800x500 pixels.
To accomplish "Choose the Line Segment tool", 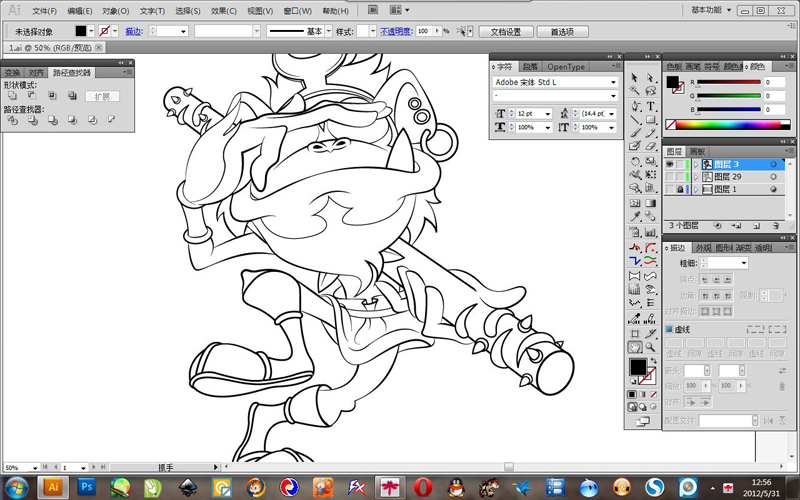I will click(635, 120).
